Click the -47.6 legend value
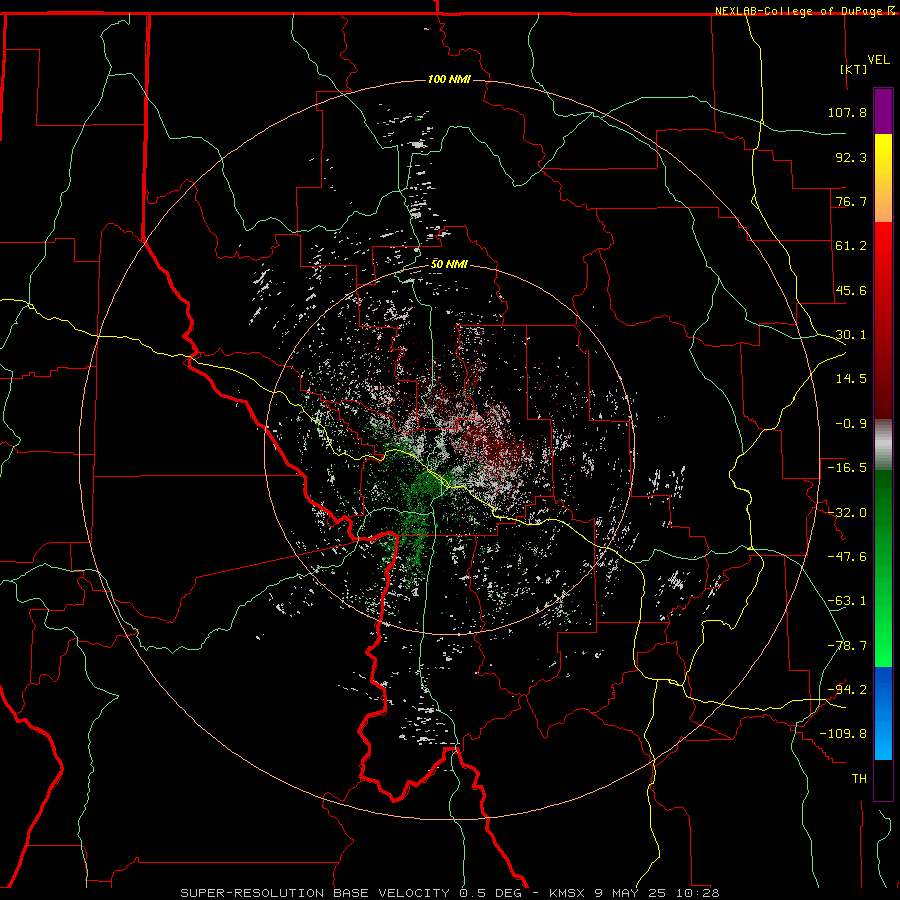This screenshot has width=900, height=900. [x=847, y=557]
